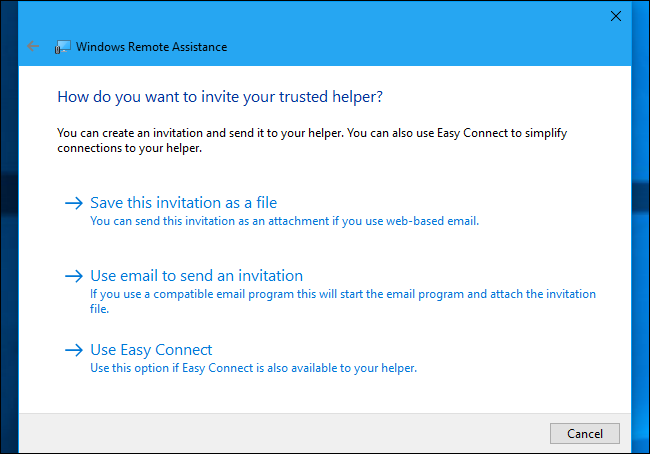Choose Save this invitation as a file
The width and height of the screenshot is (650, 454).
[x=183, y=203]
